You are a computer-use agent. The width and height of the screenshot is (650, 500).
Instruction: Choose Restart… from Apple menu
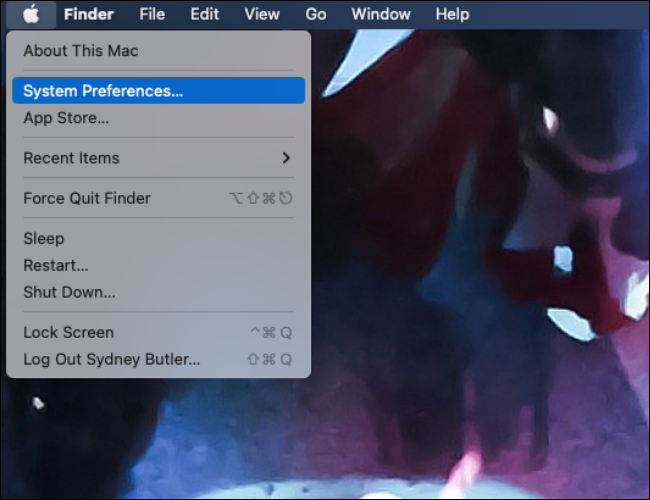[158, 265]
